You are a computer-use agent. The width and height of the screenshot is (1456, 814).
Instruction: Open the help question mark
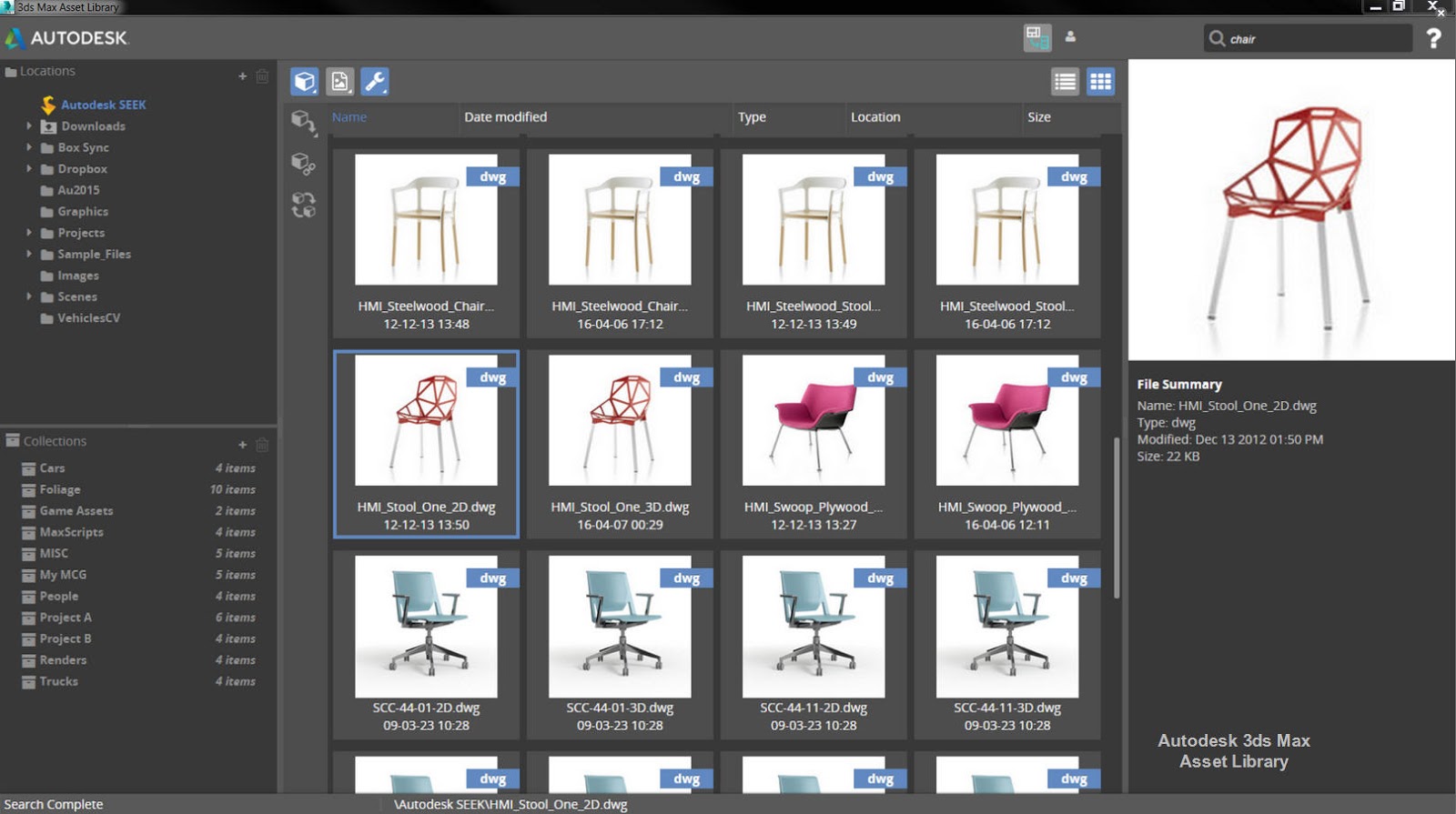1433,38
